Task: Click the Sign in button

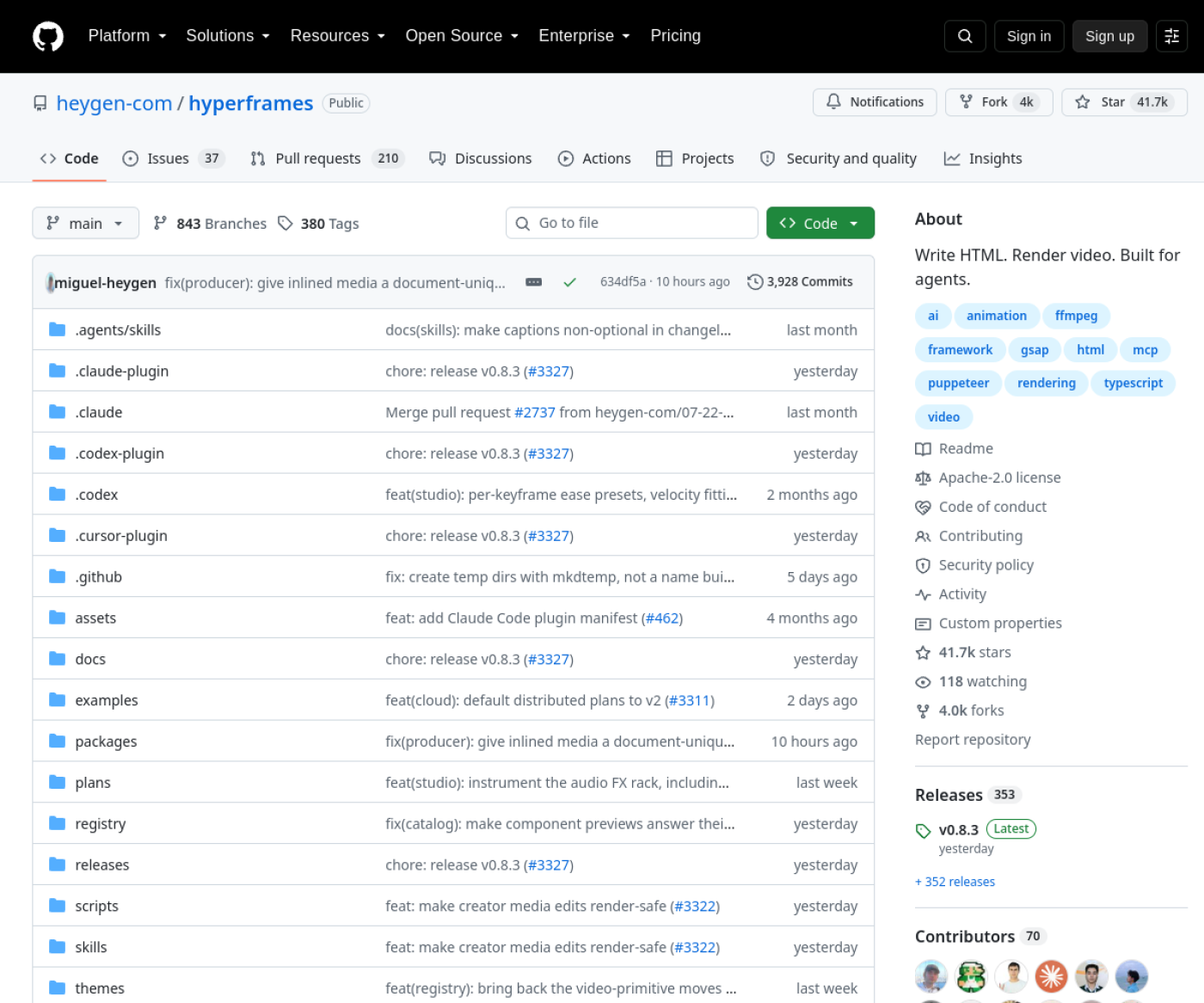Action: [x=1029, y=36]
